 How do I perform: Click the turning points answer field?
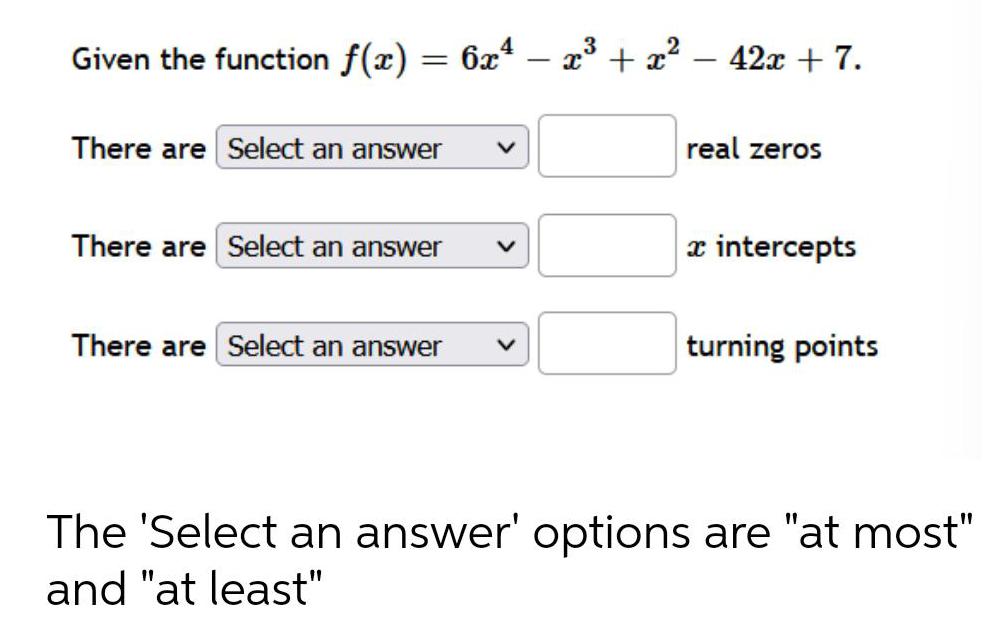[605, 345]
